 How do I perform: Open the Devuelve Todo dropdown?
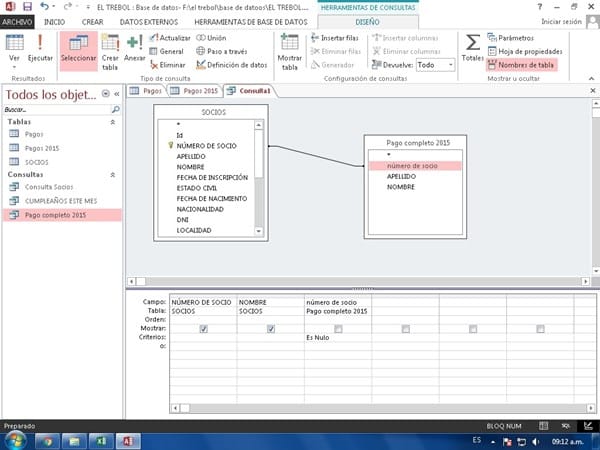pyautogui.click(x=437, y=64)
